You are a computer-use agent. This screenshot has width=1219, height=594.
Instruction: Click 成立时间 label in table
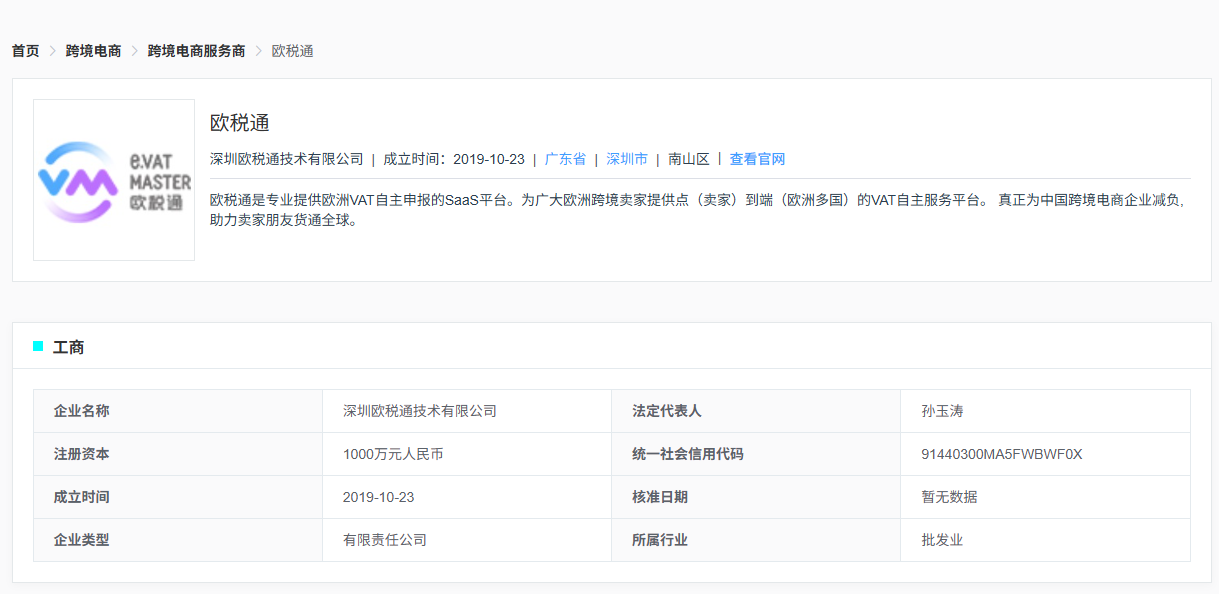(81, 497)
